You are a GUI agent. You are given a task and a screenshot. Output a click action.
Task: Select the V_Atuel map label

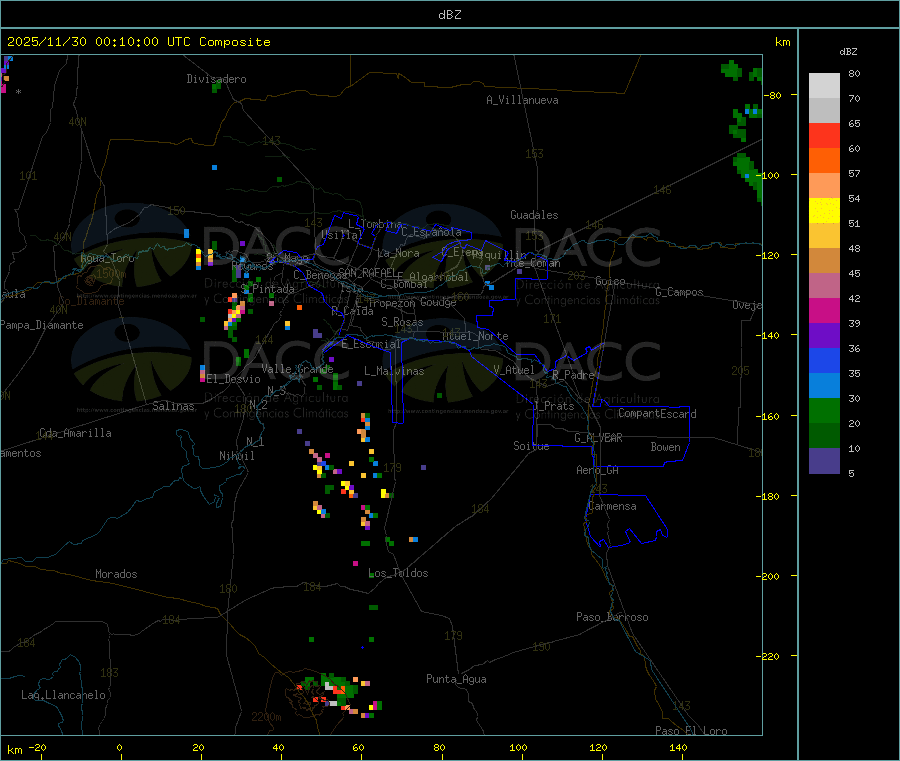click(x=514, y=370)
